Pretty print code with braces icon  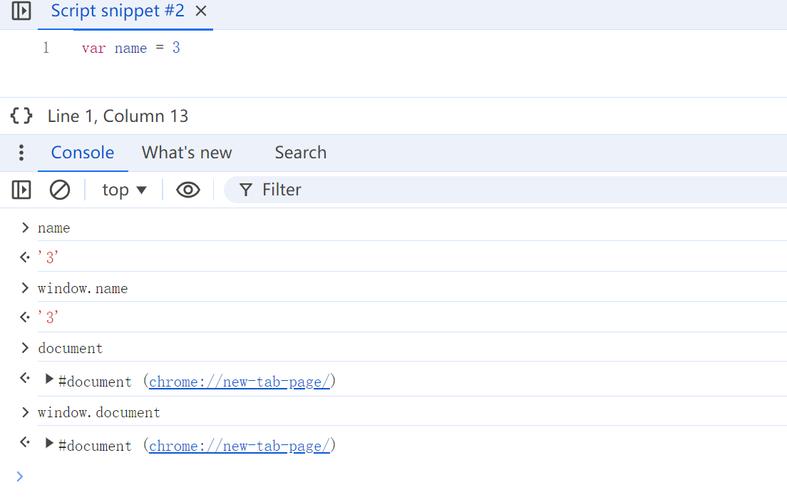tap(22, 115)
